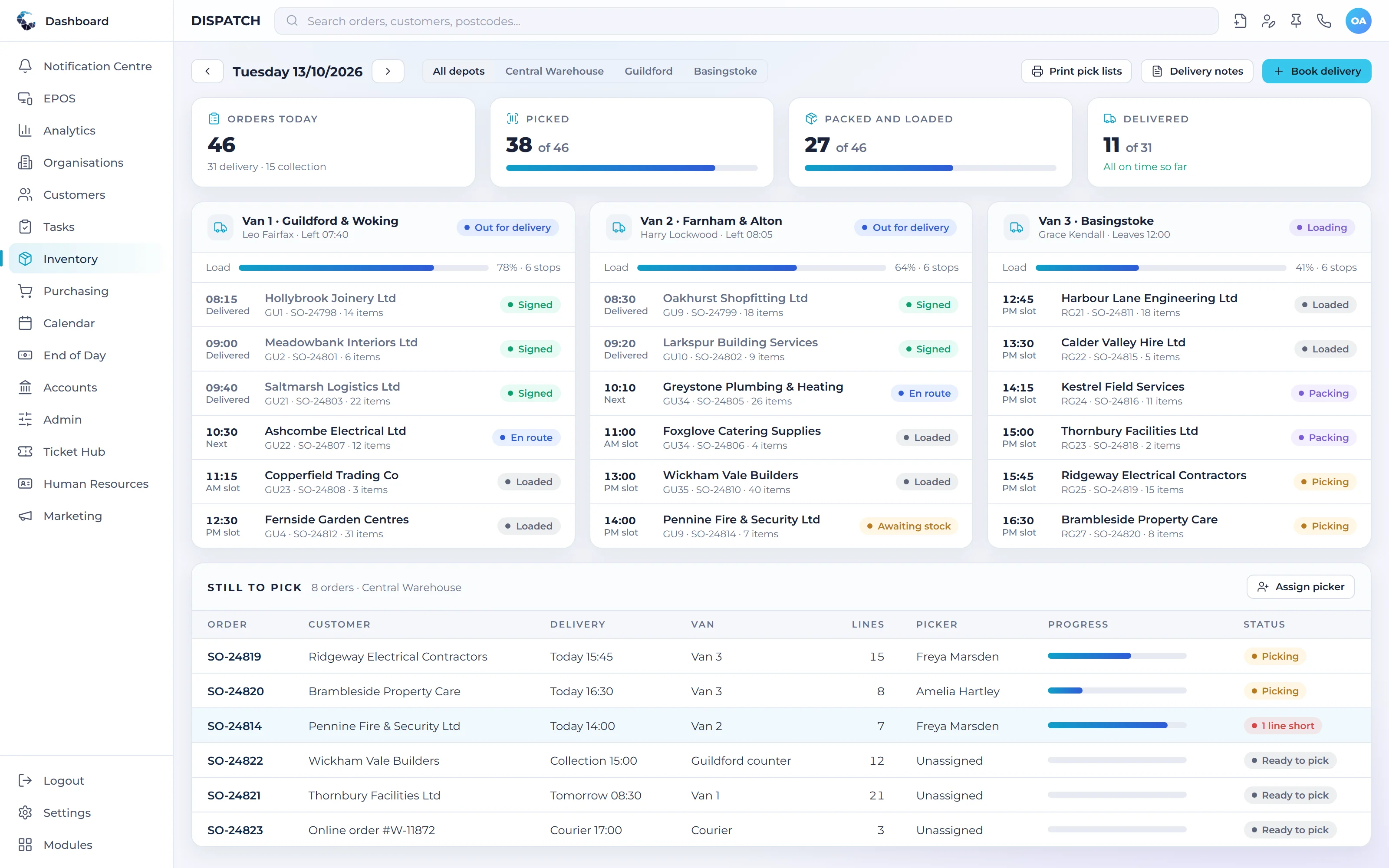Open Analytics chart icon in sidebar
This screenshot has width=1389, height=868.
click(25, 130)
